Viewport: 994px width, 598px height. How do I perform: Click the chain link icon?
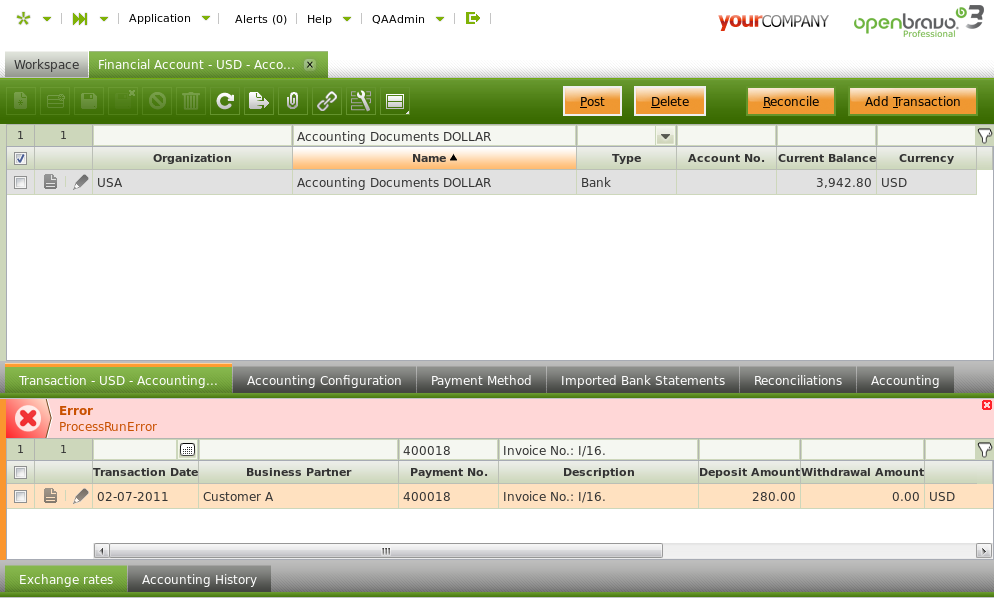click(326, 101)
